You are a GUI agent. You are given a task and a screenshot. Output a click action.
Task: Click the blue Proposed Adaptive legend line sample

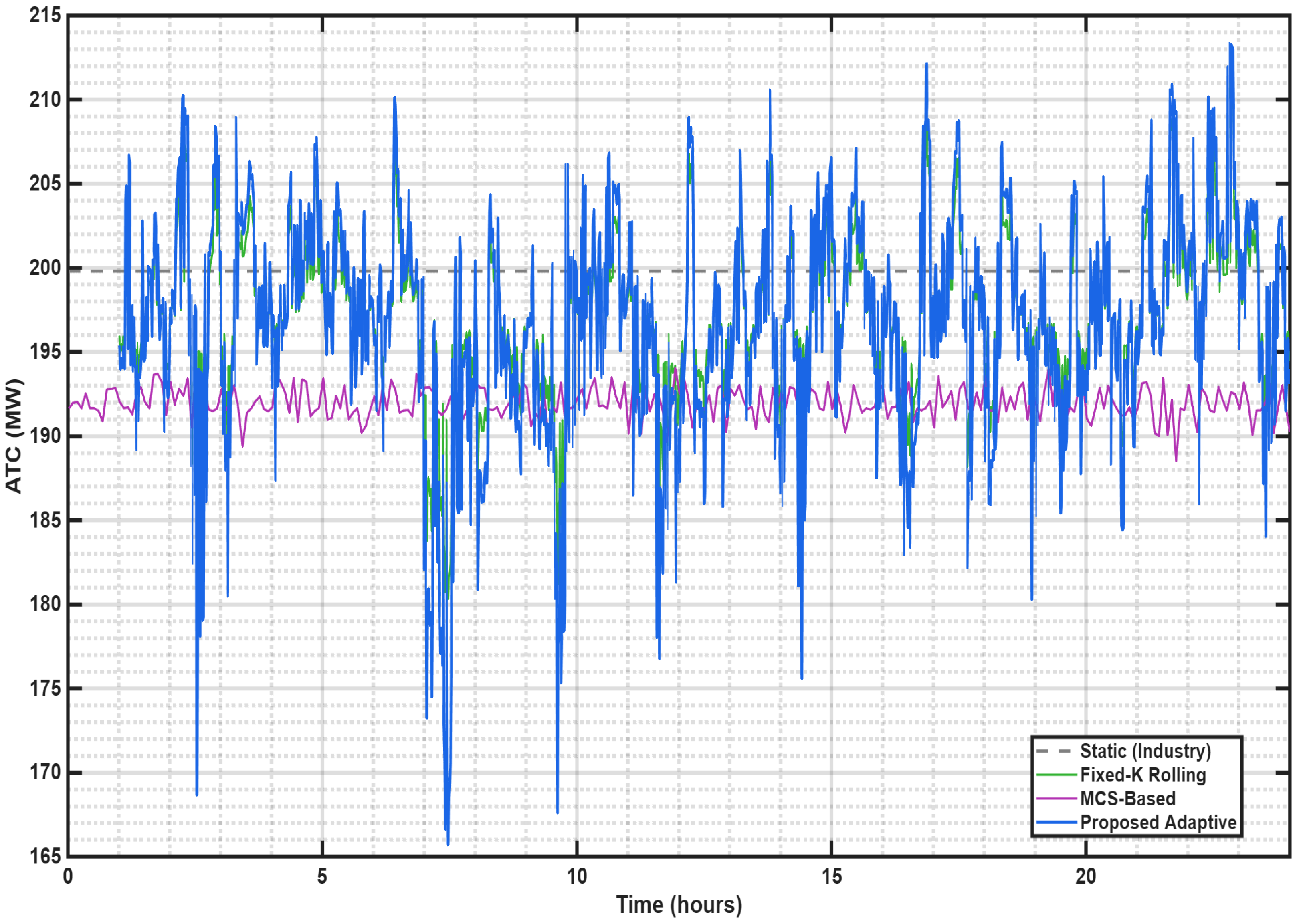click(1056, 823)
